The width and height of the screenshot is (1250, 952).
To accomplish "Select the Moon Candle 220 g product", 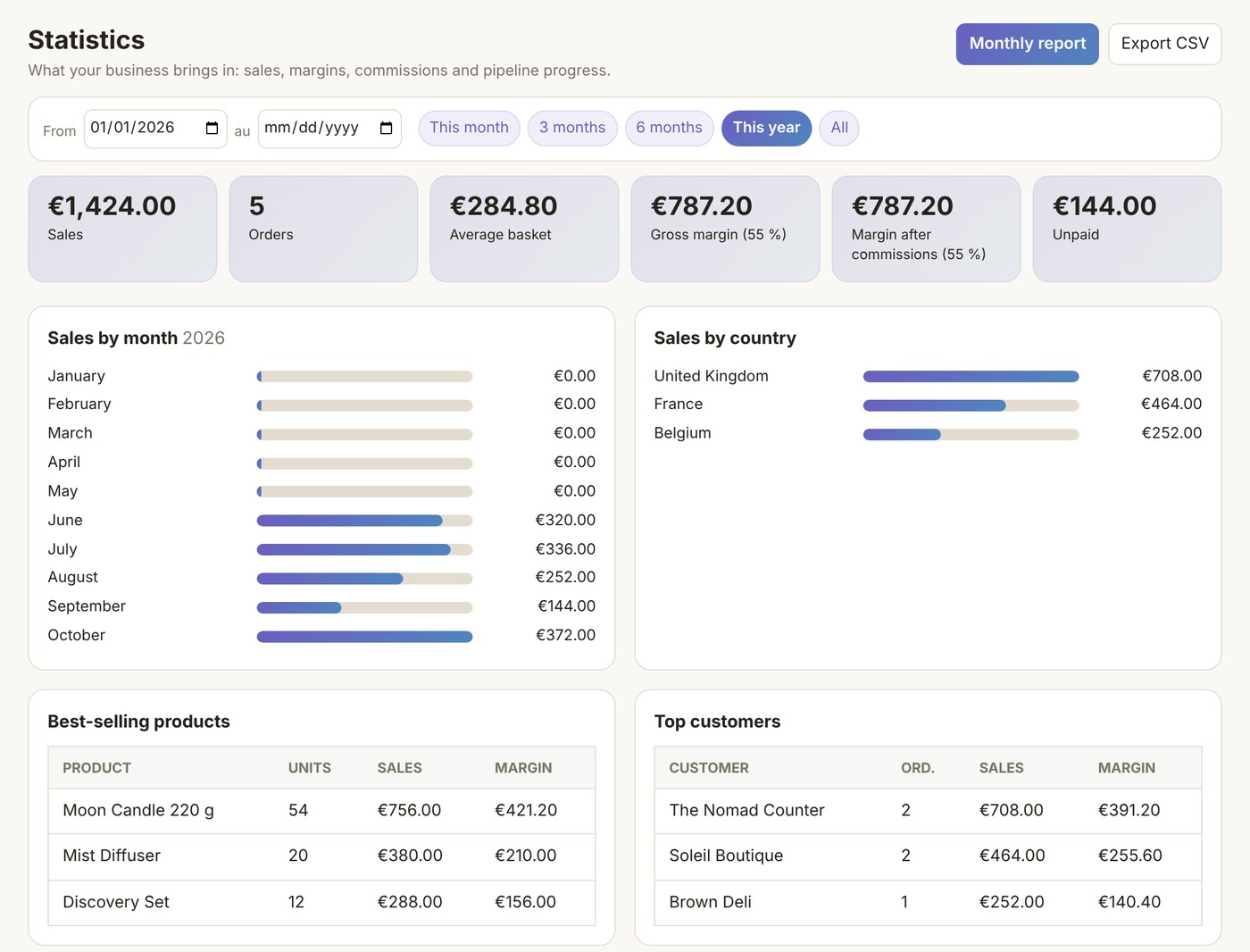I will coord(138,811).
